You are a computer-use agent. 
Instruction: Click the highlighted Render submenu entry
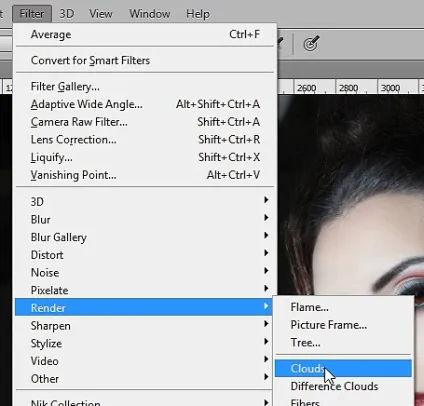click(145, 308)
